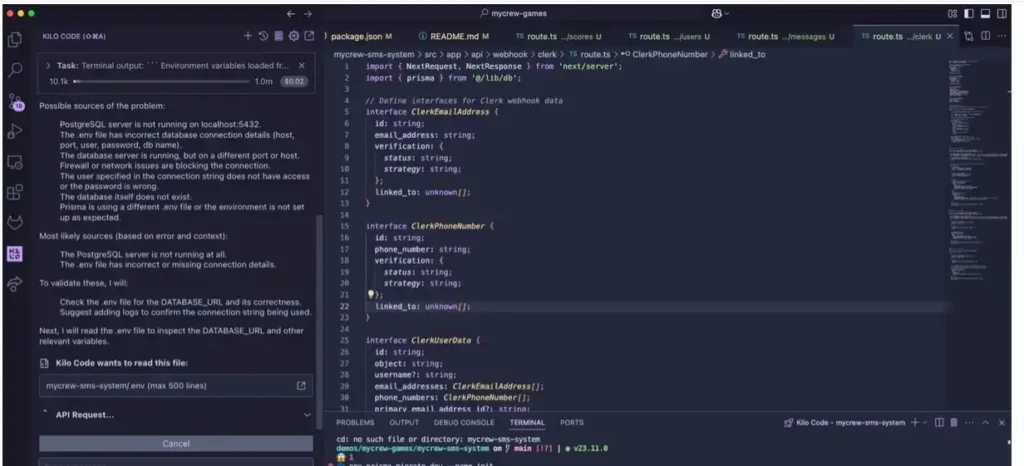Open terminal panel More Actions menu
Viewport: 1024px width, 466px height.
(970, 423)
